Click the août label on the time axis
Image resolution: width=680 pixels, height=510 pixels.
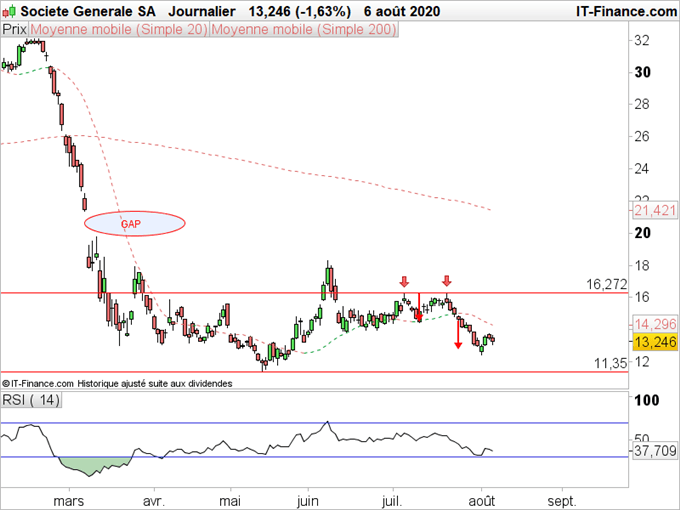point(481,501)
